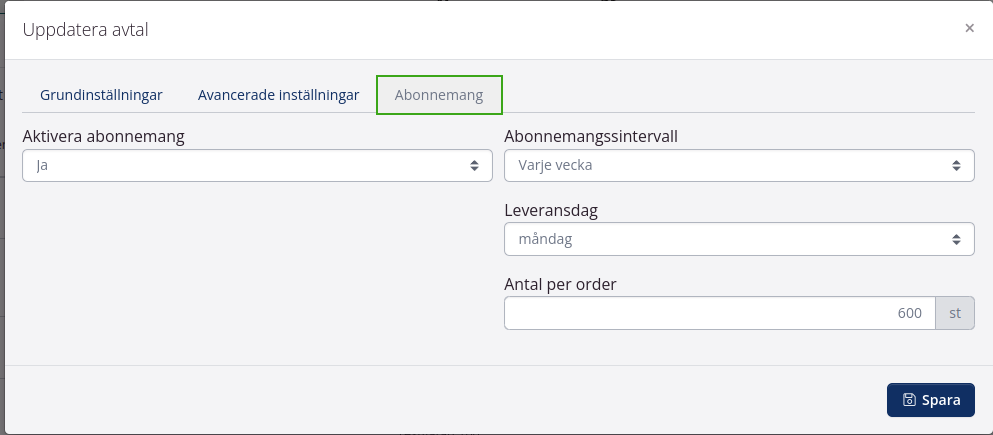Click the arrows icon on the Ja select

pos(474,166)
